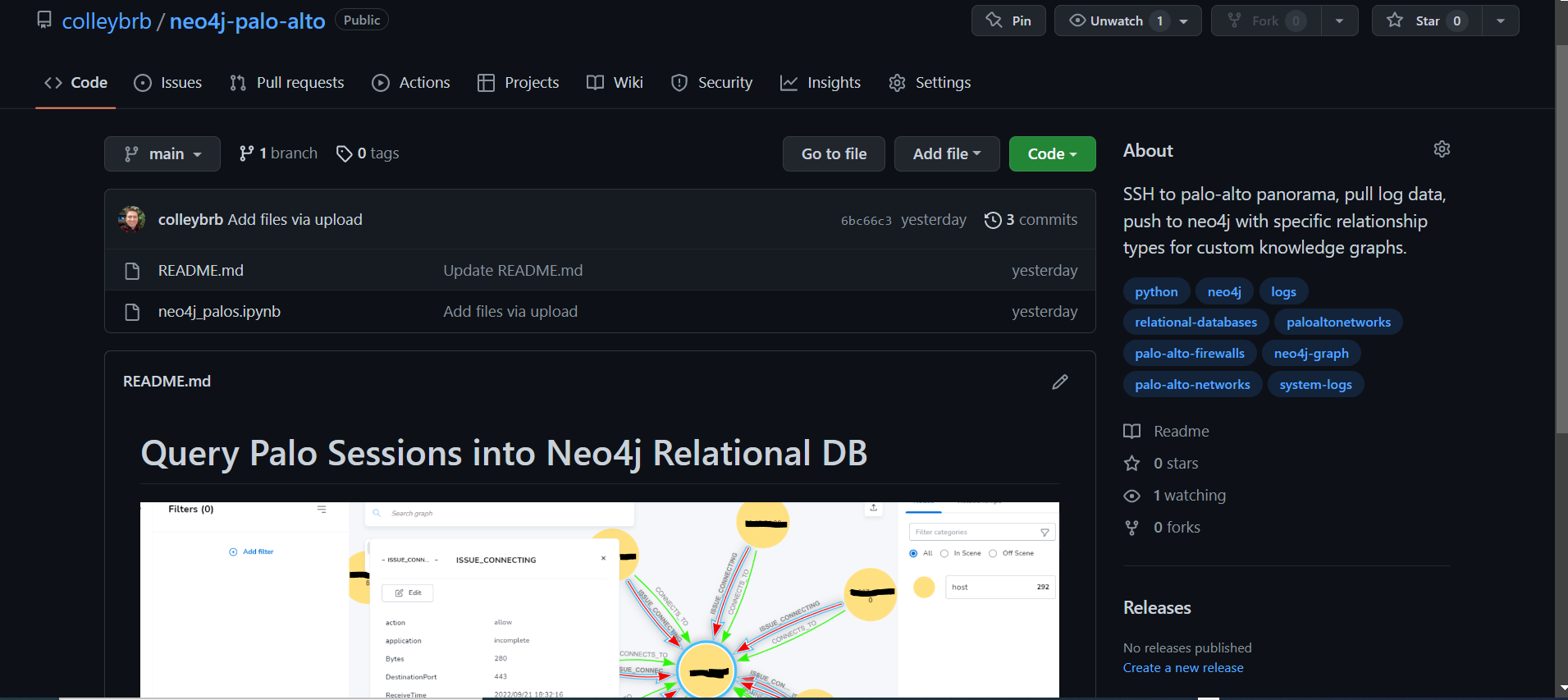
Task: Click the Fork button
Action: [1266, 21]
